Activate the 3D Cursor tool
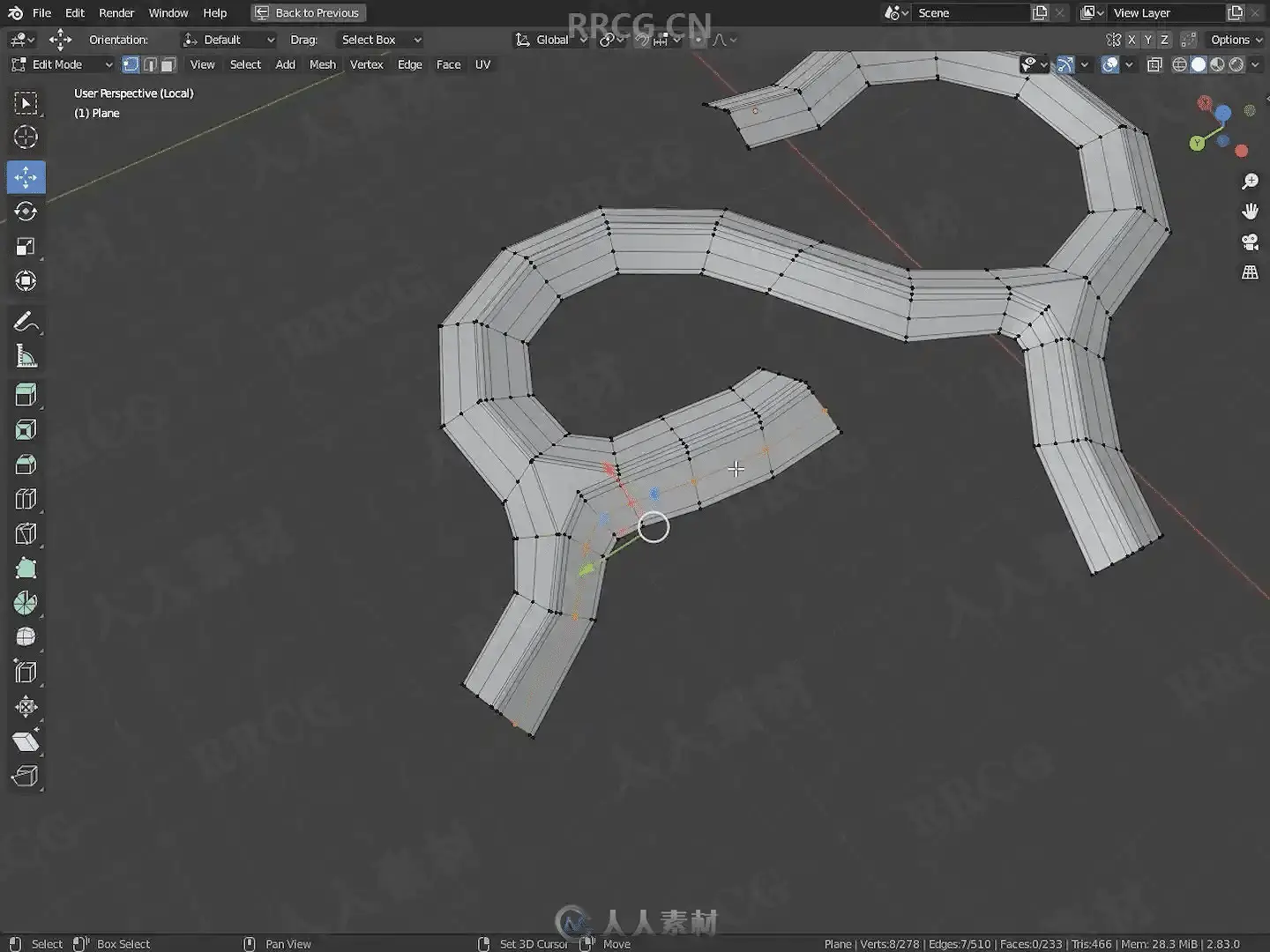Viewport: 1270px width, 952px height. (26, 138)
